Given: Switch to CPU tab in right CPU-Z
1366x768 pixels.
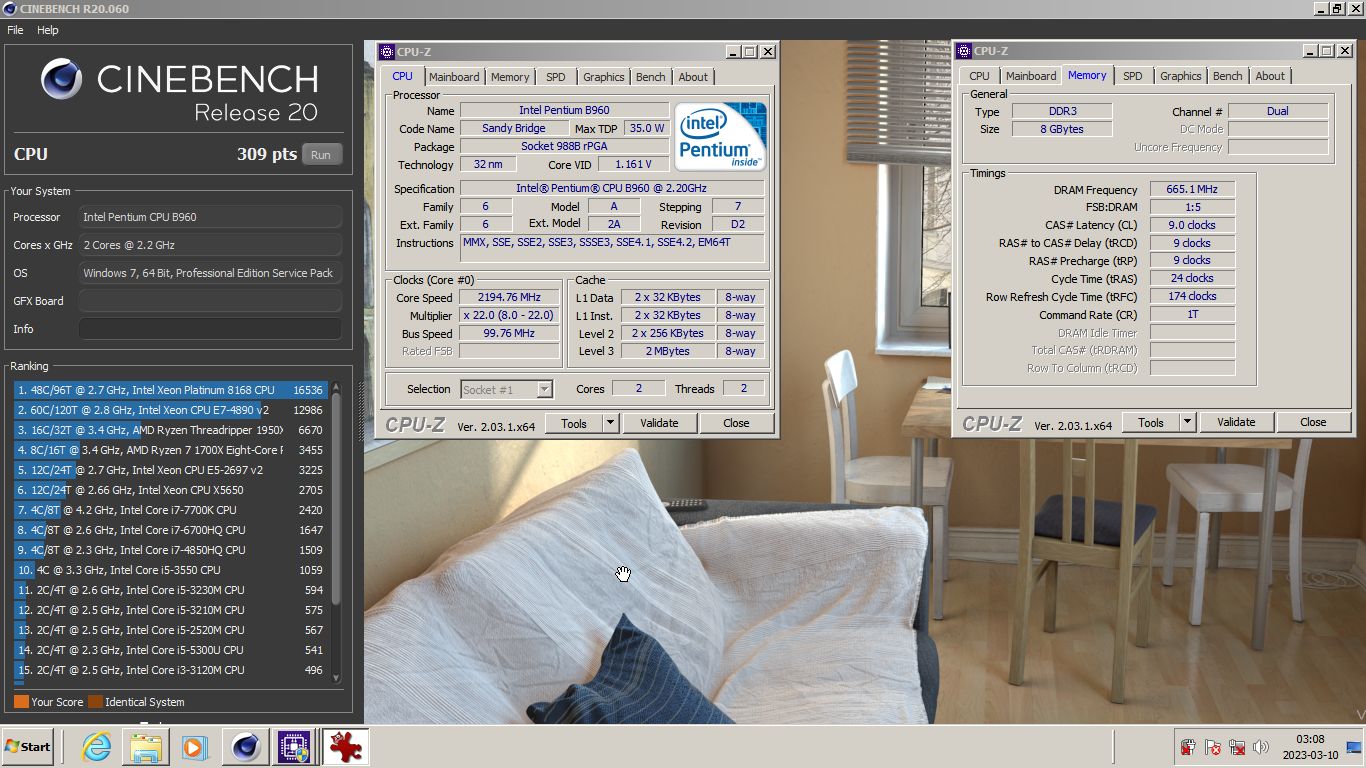Looking at the screenshot, I should tap(980, 76).
